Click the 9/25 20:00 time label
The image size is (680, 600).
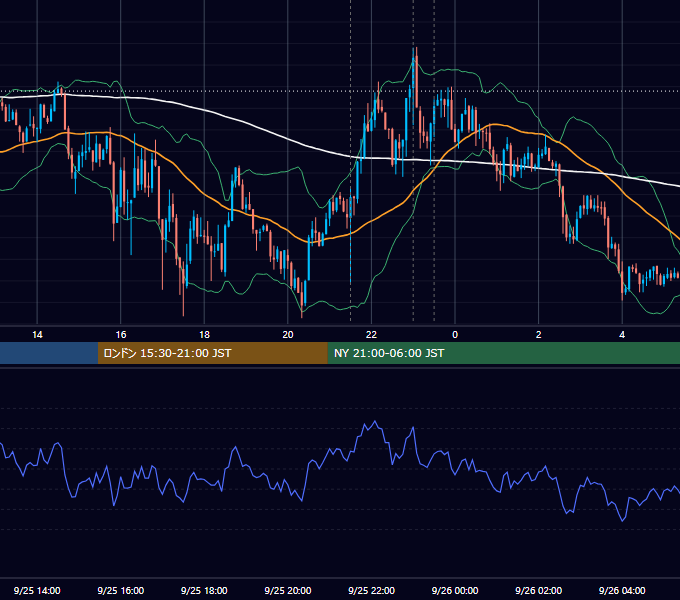coord(288,590)
